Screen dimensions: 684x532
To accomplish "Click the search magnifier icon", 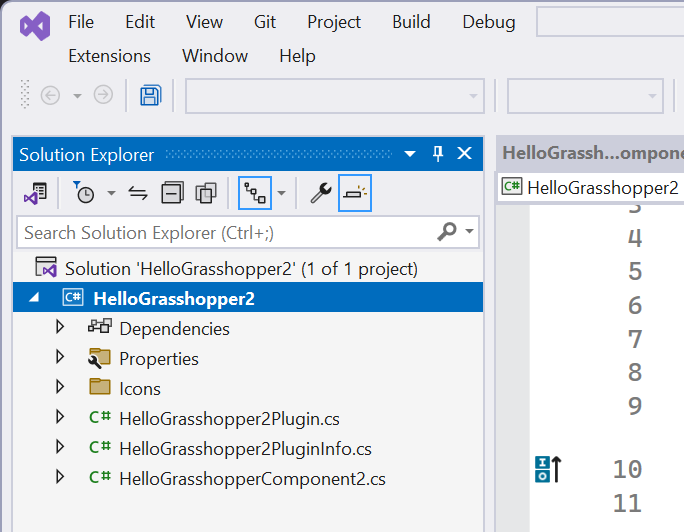I will pyautogui.click(x=447, y=232).
